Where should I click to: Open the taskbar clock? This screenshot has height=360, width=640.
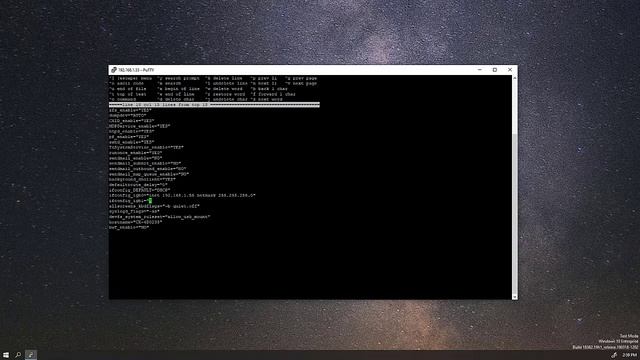pyautogui.click(x=630, y=355)
